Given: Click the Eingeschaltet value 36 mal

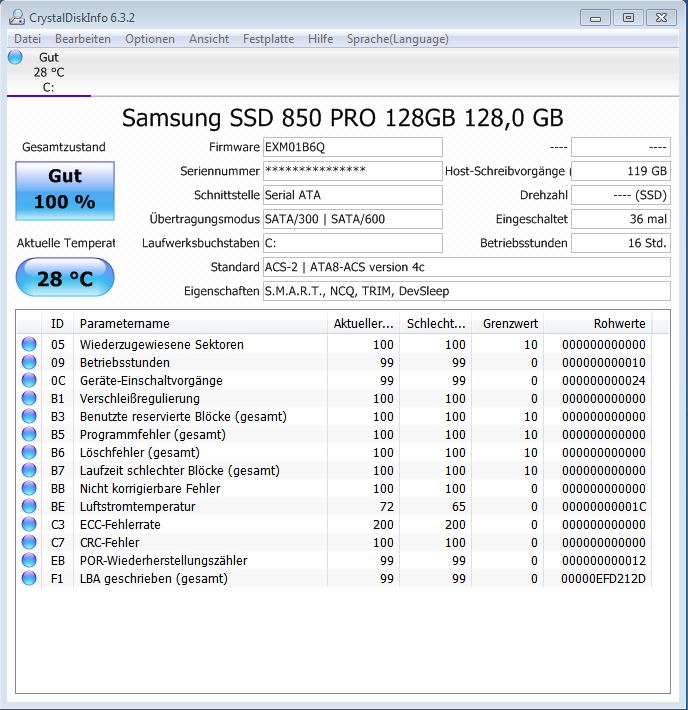Looking at the screenshot, I should click(x=621, y=219).
